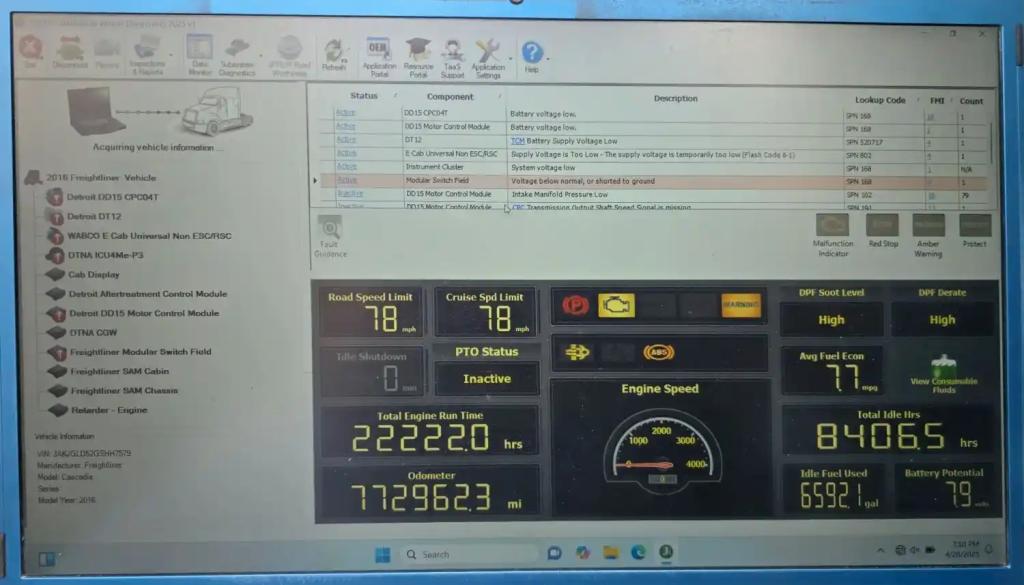The height and width of the screenshot is (585, 1024).
Task: Sort fault table by Status column
Action: pyautogui.click(x=364, y=97)
